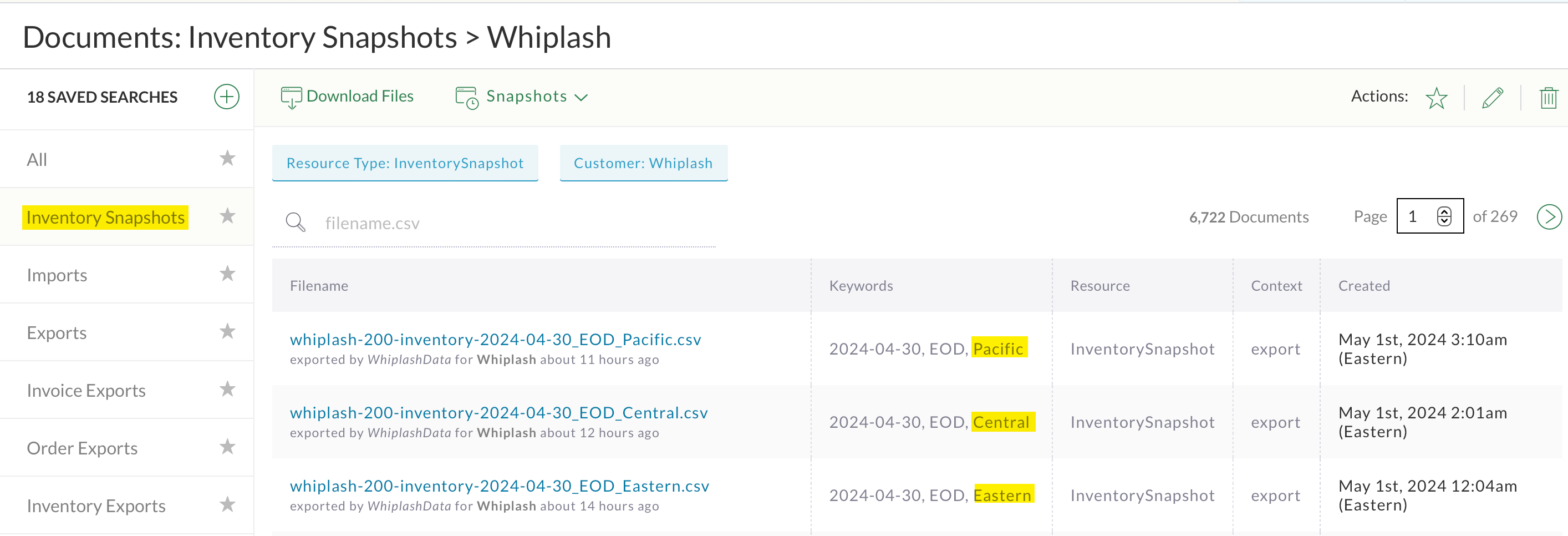Open the Snapshots menu label
Viewport: 1568px width, 536px height.
[x=527, y=96]
